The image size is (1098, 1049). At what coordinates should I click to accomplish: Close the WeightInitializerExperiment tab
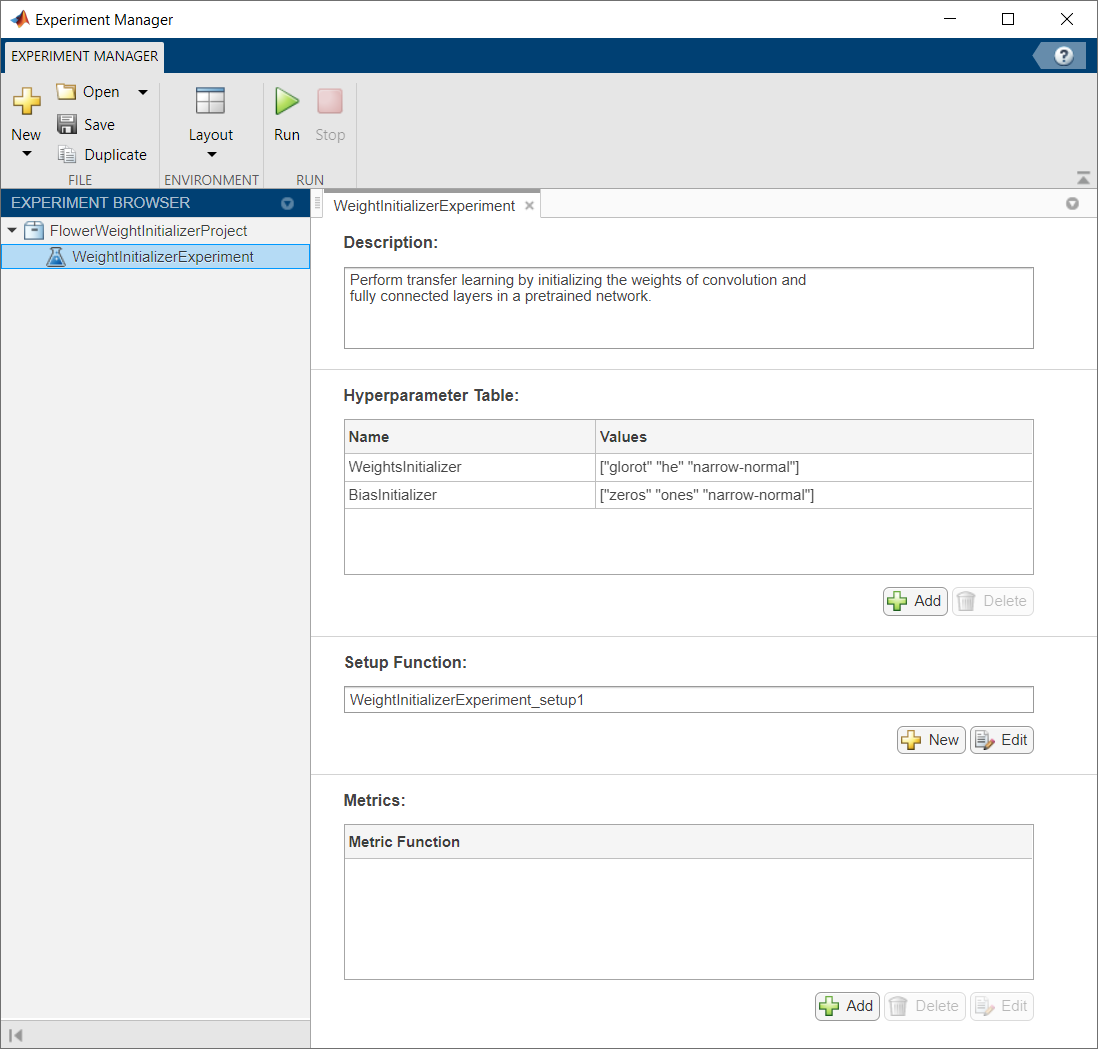[x=529, y=206]
